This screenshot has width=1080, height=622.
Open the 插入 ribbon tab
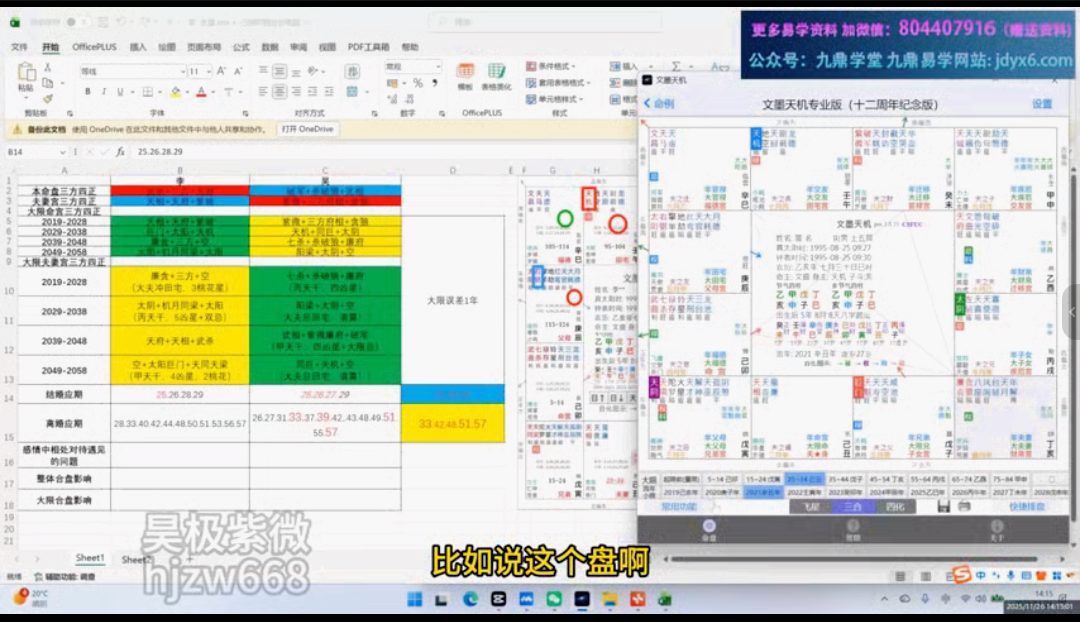[138, 47]
